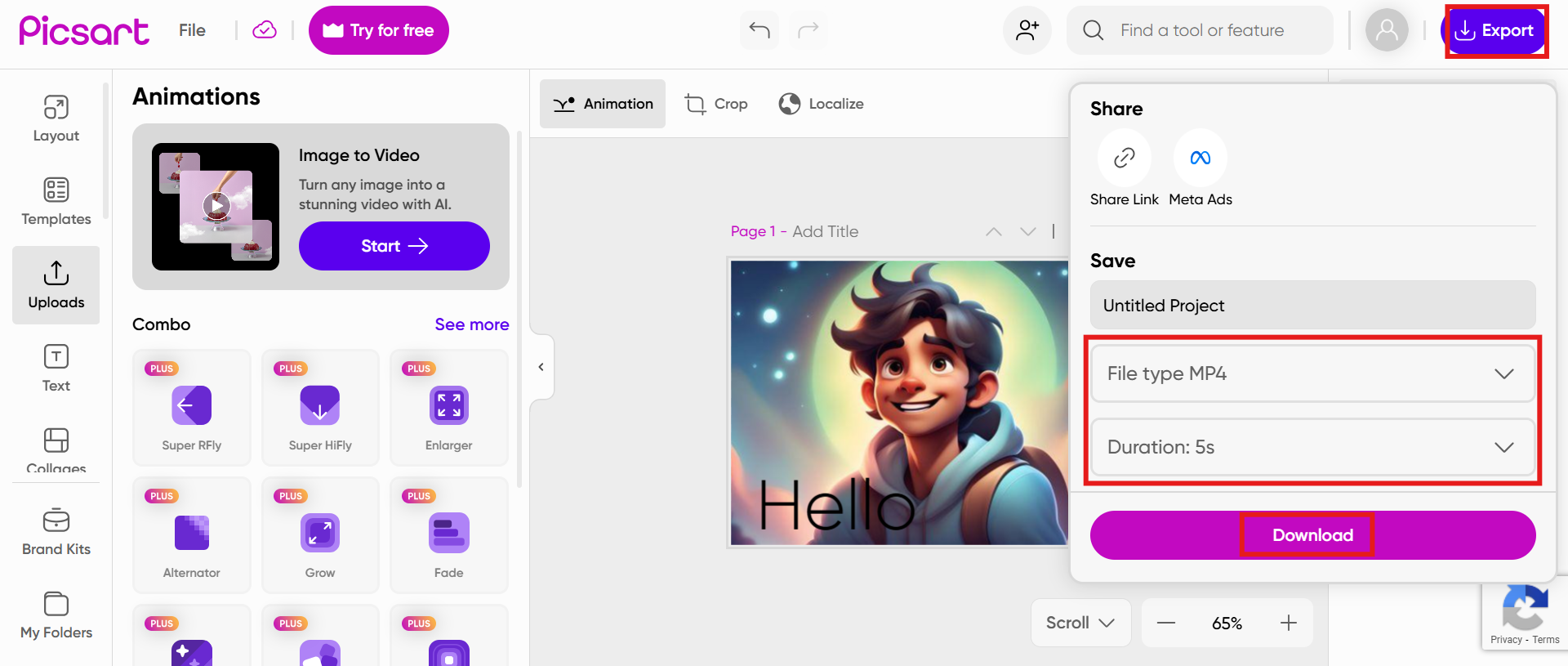The height and width of the screenshot is (666, 1568).
Task: Select the Localize tool tab
Action: point(821,104)
